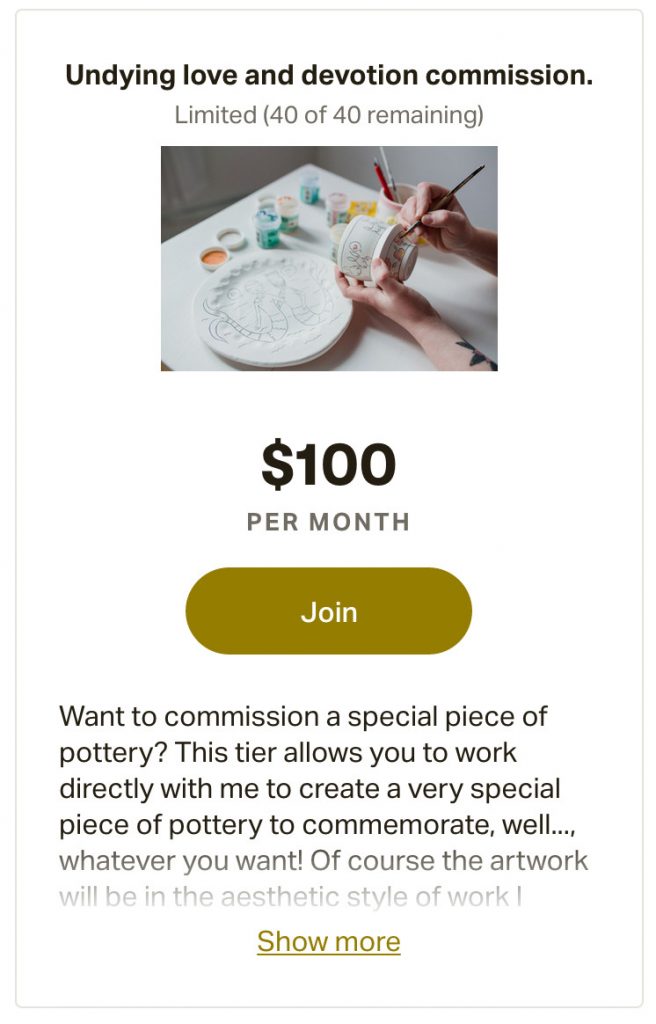Click the line 'directly with me to create'

coord(310,788)
